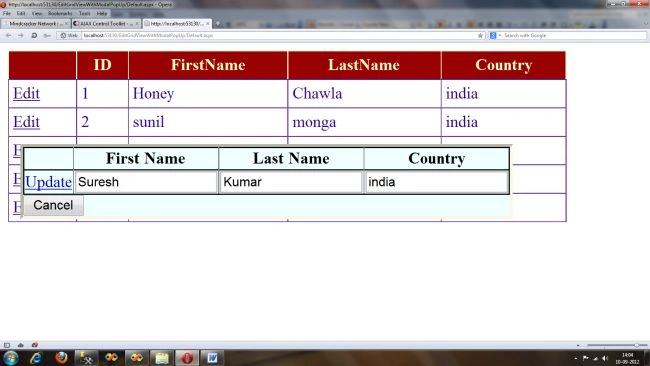
Task: Open a new tab with plus button
Action: click(x=218, y=24)
